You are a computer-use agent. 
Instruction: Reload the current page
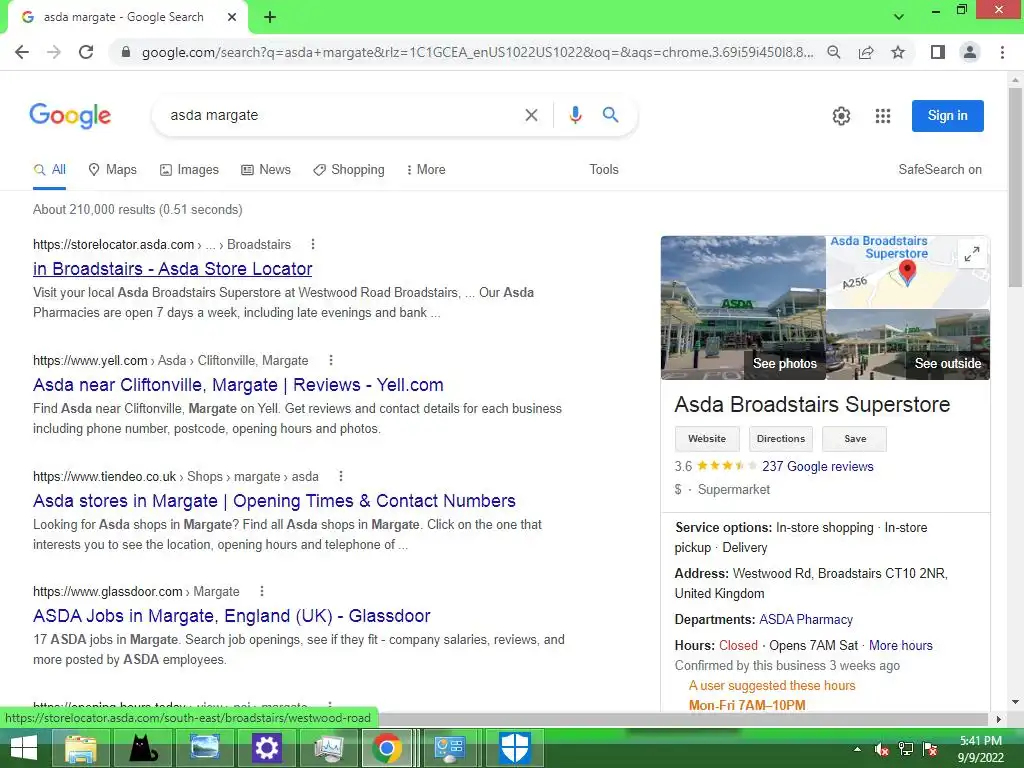click(86, 52)
